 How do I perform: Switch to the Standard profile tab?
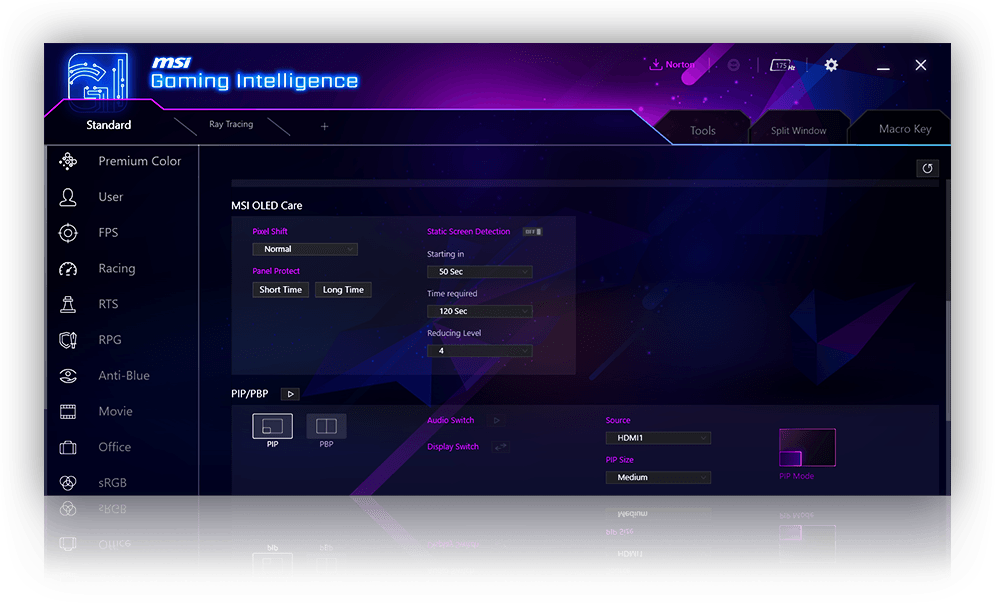(x=109, y=125)
